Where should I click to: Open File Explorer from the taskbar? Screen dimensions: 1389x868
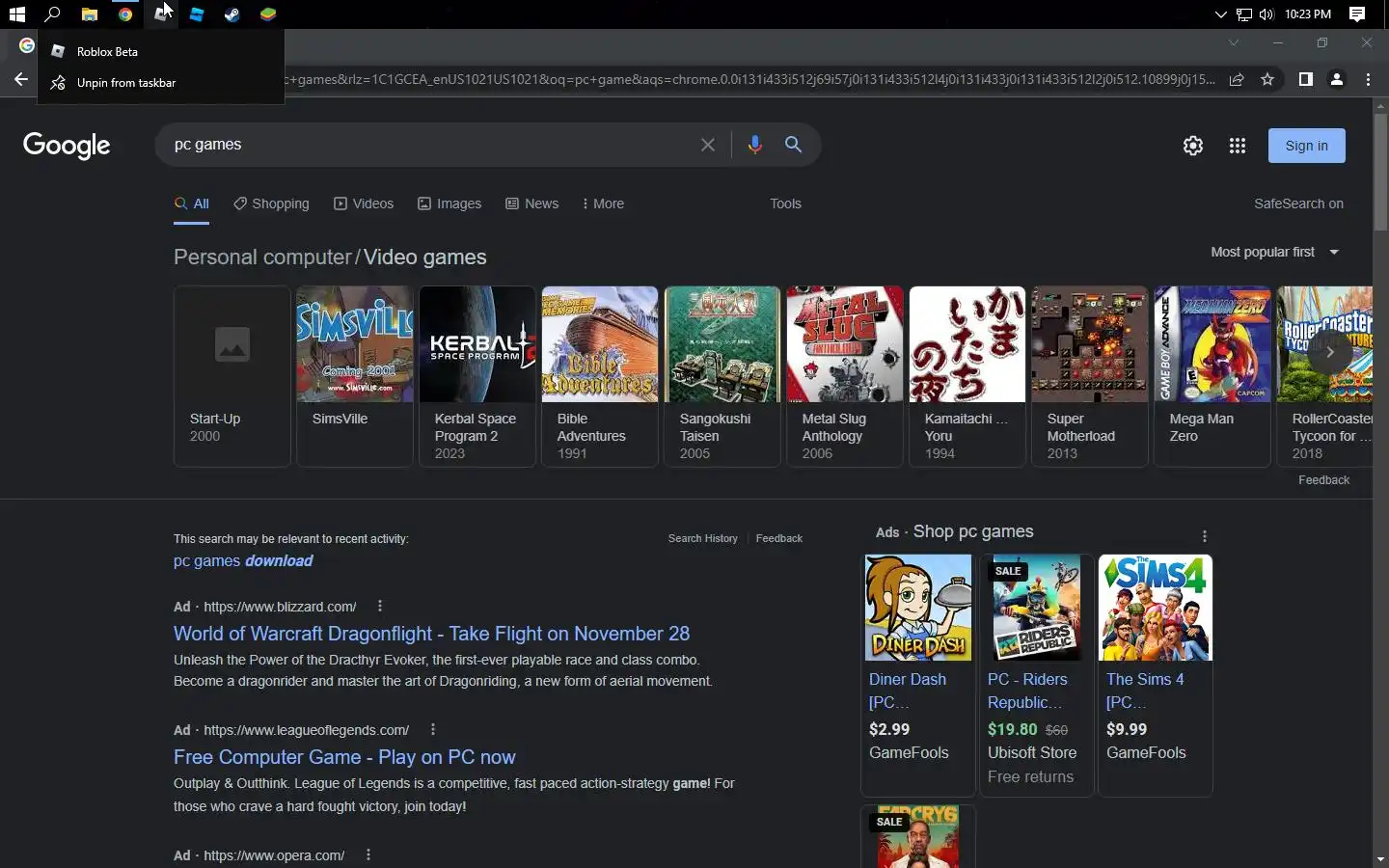89,14
